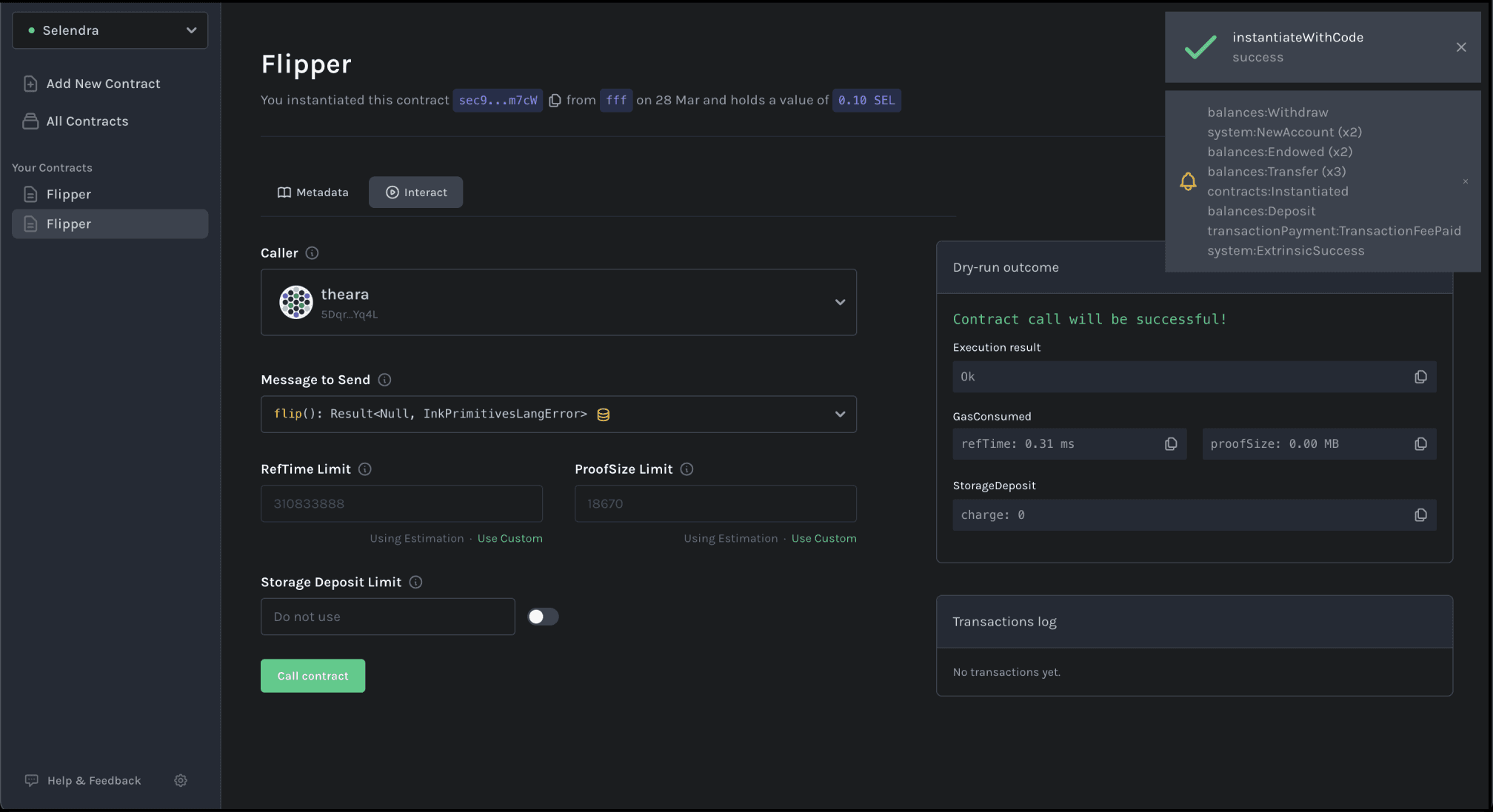The image size is (1493, 812).
Task: Click the Caller info icon
Action: 312,253
